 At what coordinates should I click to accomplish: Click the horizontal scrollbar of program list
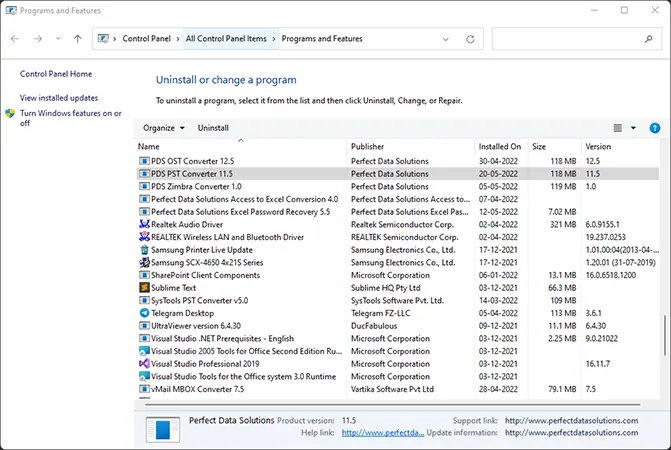click(x=392, y=404)
